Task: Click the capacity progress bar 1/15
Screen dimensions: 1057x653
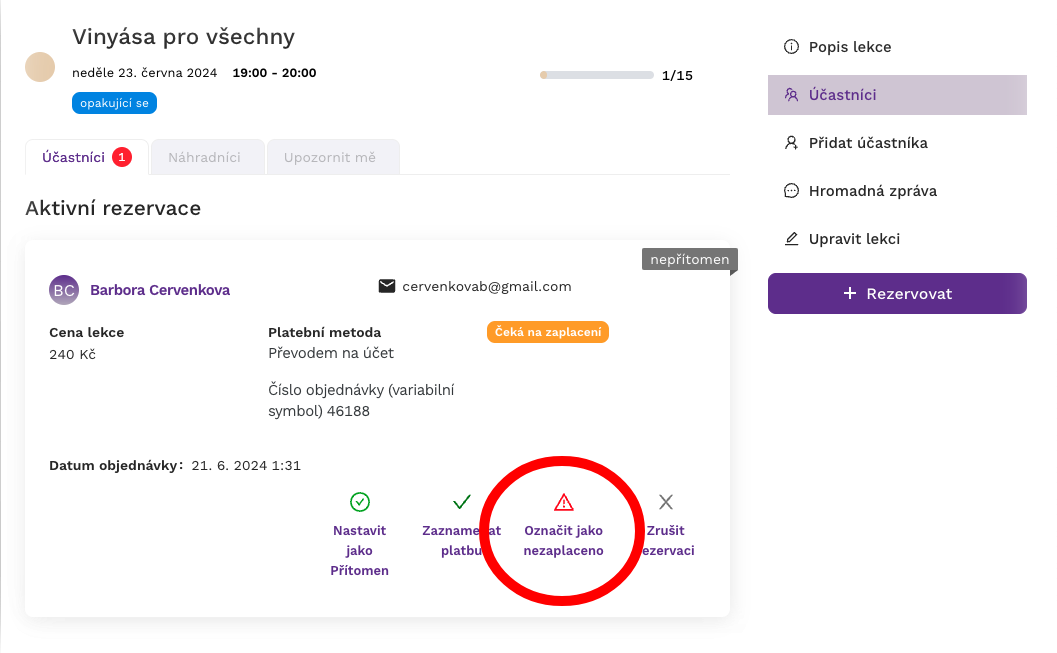Action: click(597, 75)
